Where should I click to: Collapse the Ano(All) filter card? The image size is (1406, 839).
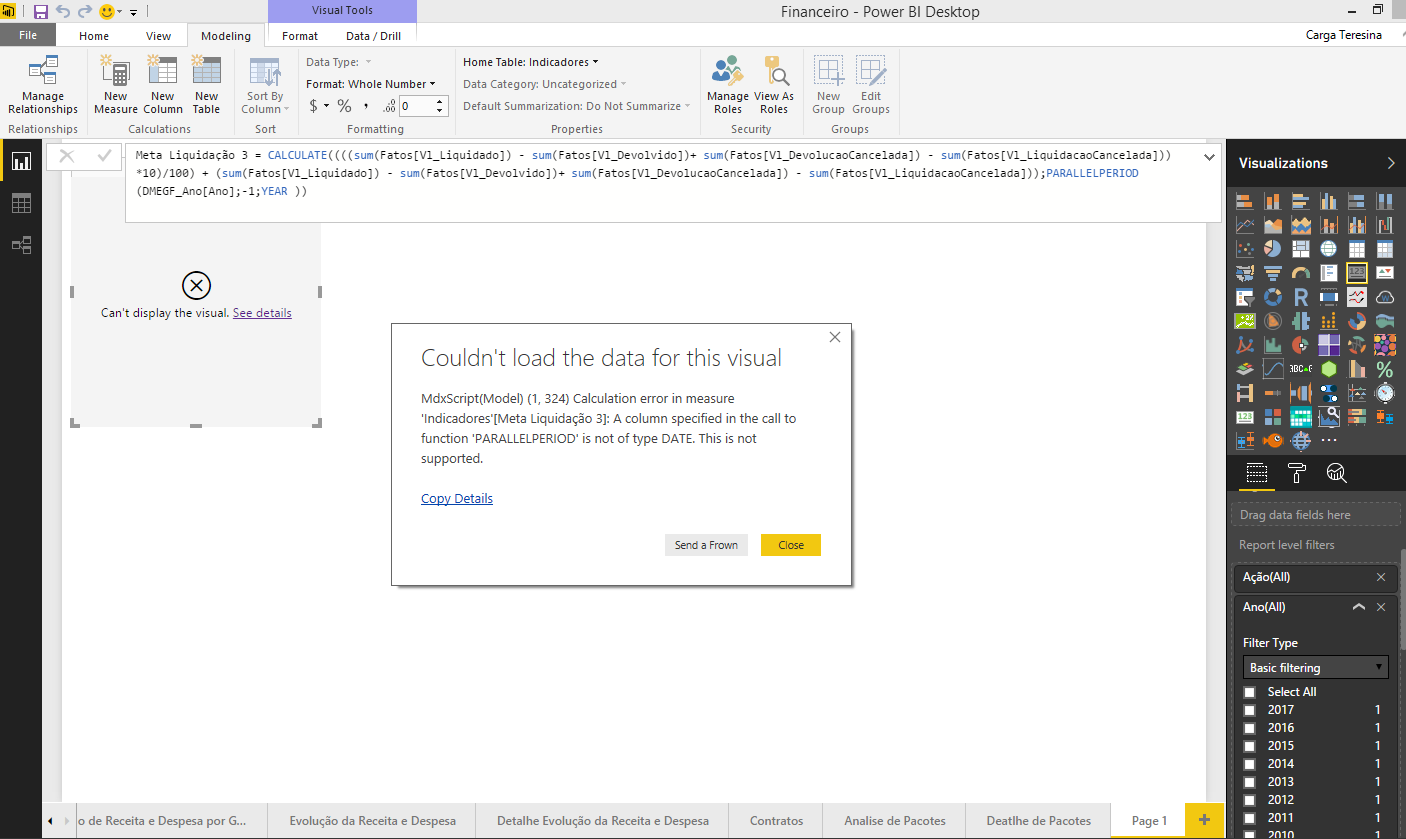[1358, 607]
